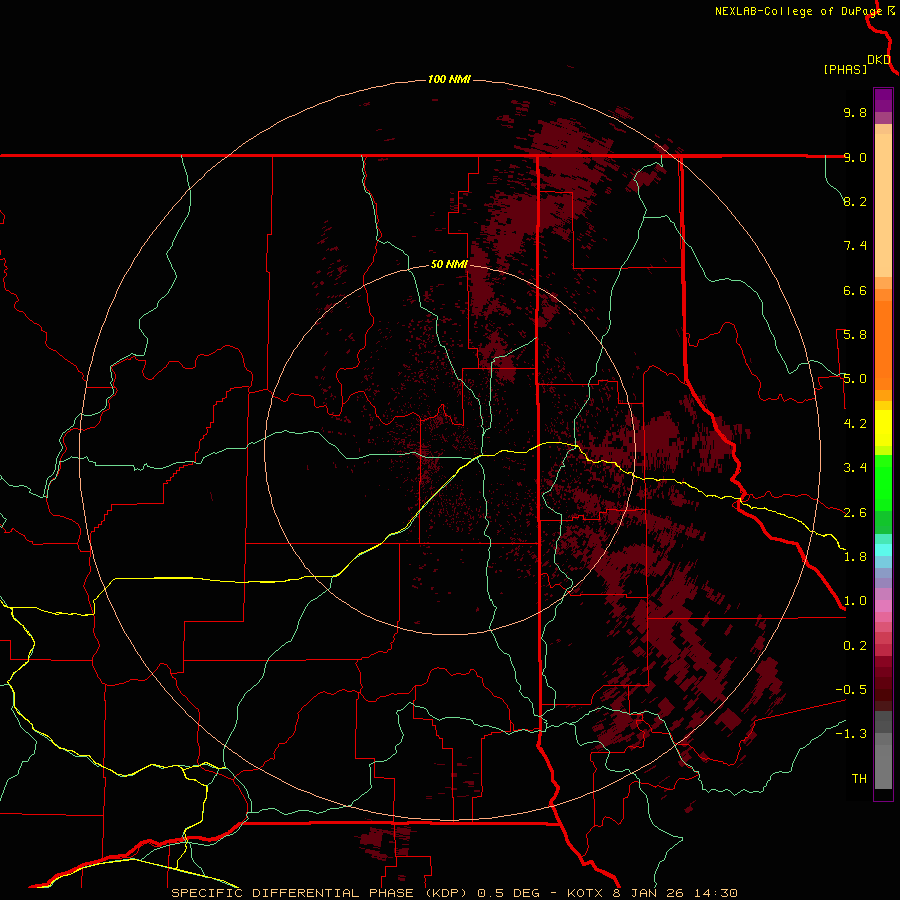Image resolution: width=900 pixels, height=900 pixels.
Task: Click the [PHAS] legend heading
Action: pyautogui.click(x=845, y=69)
